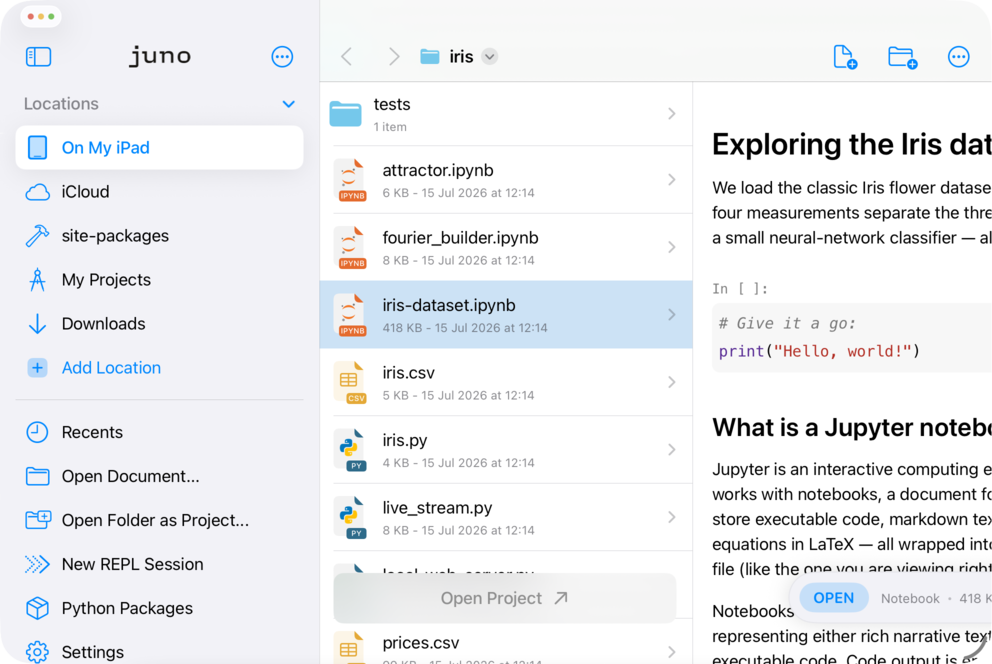Open the iCloud location

pyautogui.click(x=159, y=192)
